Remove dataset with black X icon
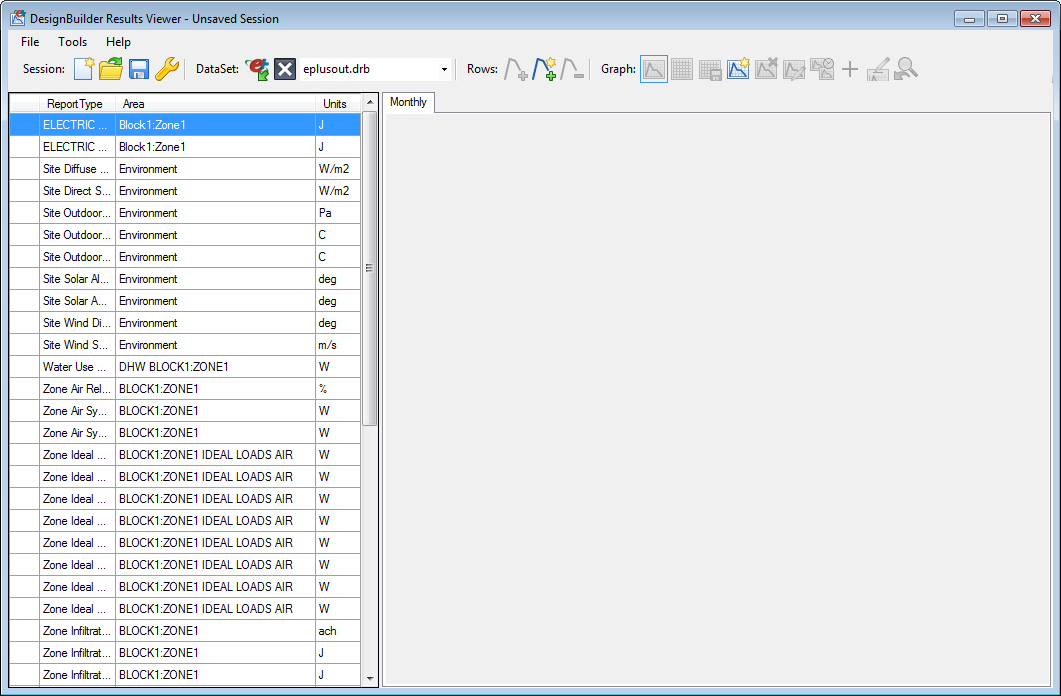 (x=285, y=69)
